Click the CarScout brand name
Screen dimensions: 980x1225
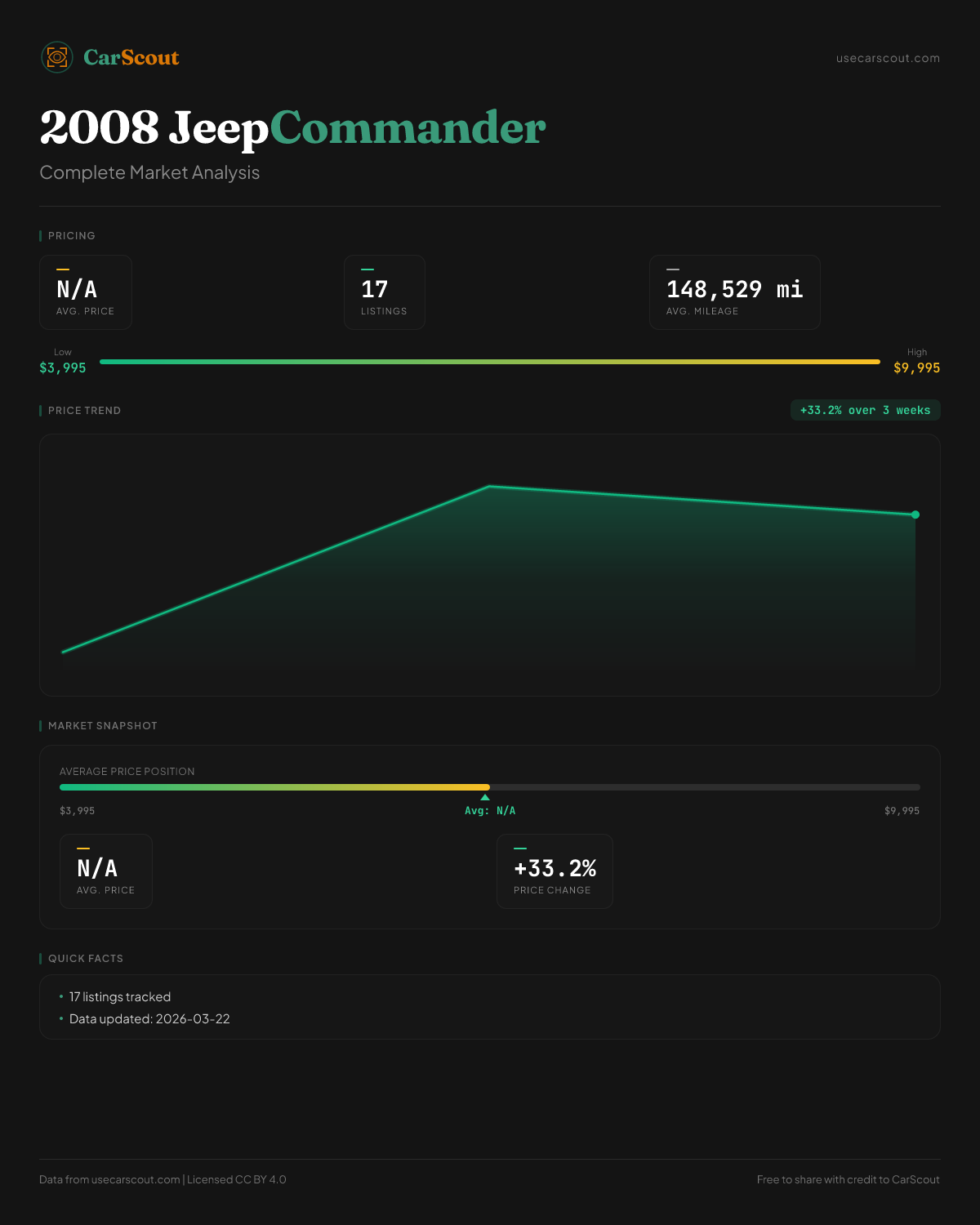click(x=131, y=58)
